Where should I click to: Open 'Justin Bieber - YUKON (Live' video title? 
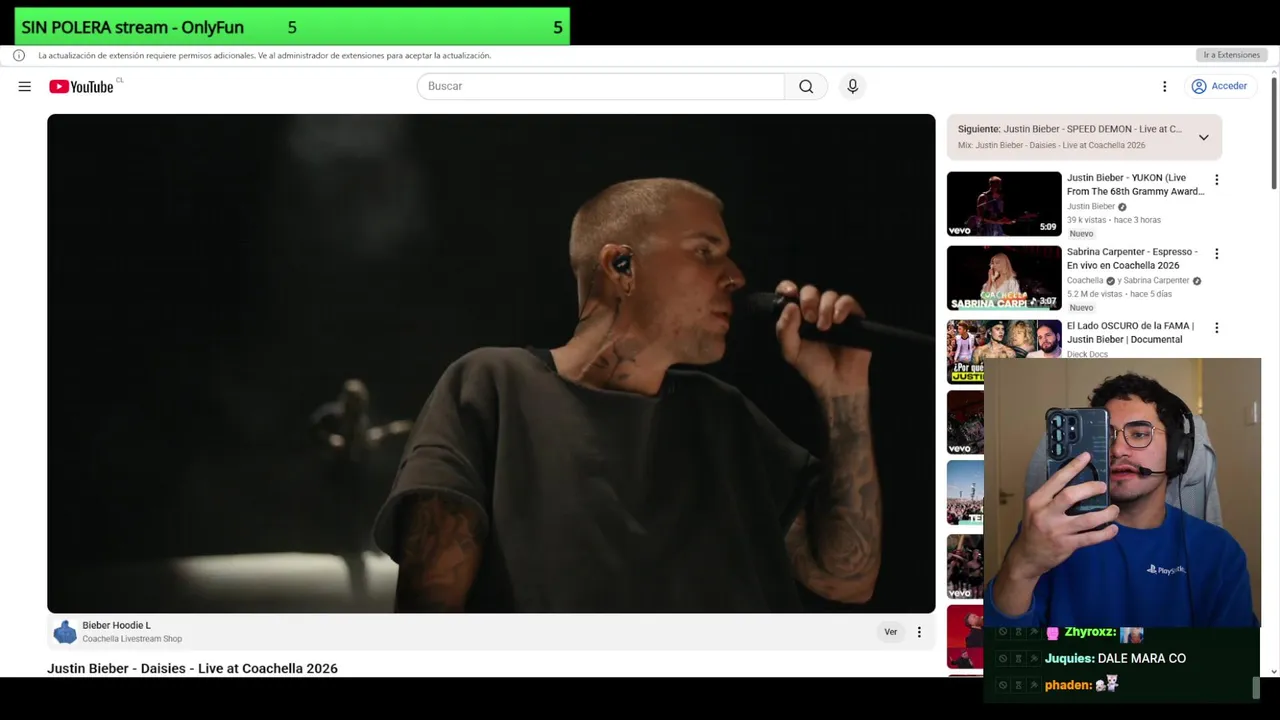[1135, 184]
